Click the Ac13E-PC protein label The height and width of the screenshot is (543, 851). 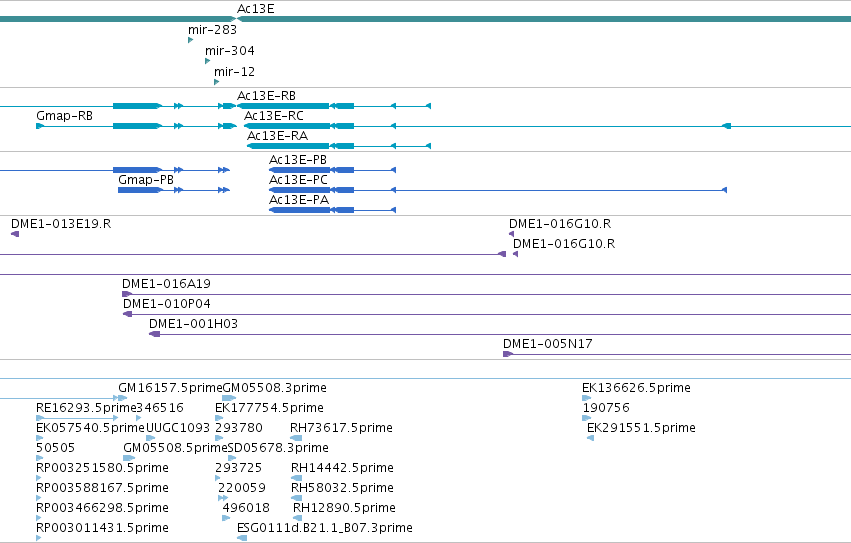coord(299,180)
